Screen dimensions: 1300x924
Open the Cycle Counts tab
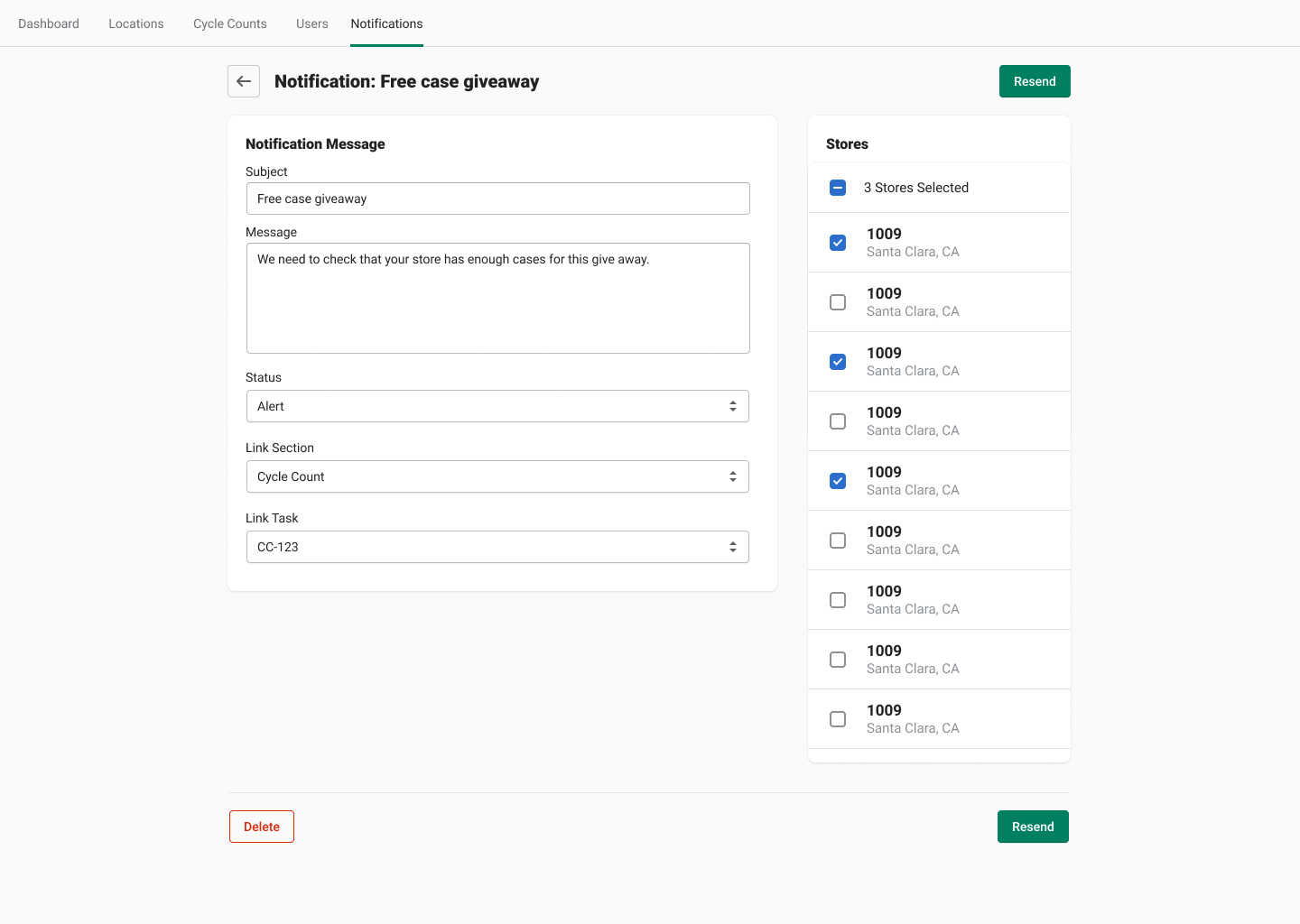click(x=230, y=23)
